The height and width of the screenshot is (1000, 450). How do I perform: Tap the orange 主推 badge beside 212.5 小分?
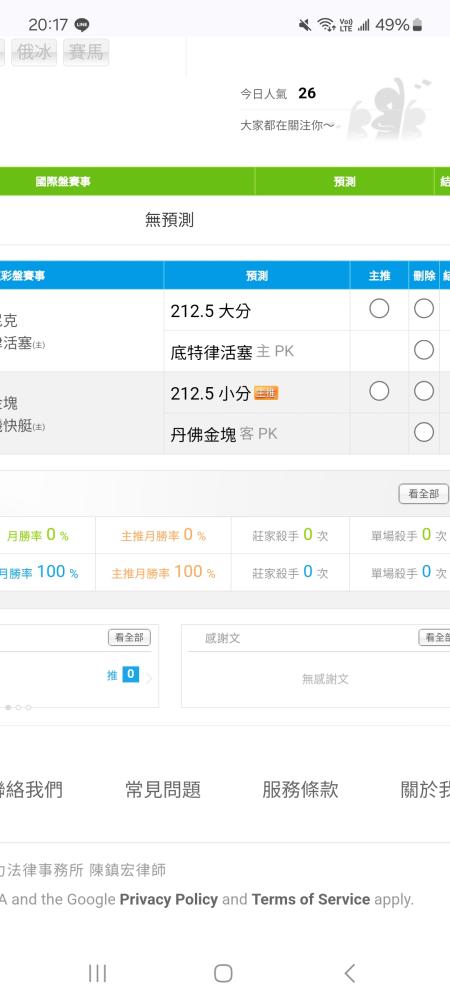pos(266,393)
